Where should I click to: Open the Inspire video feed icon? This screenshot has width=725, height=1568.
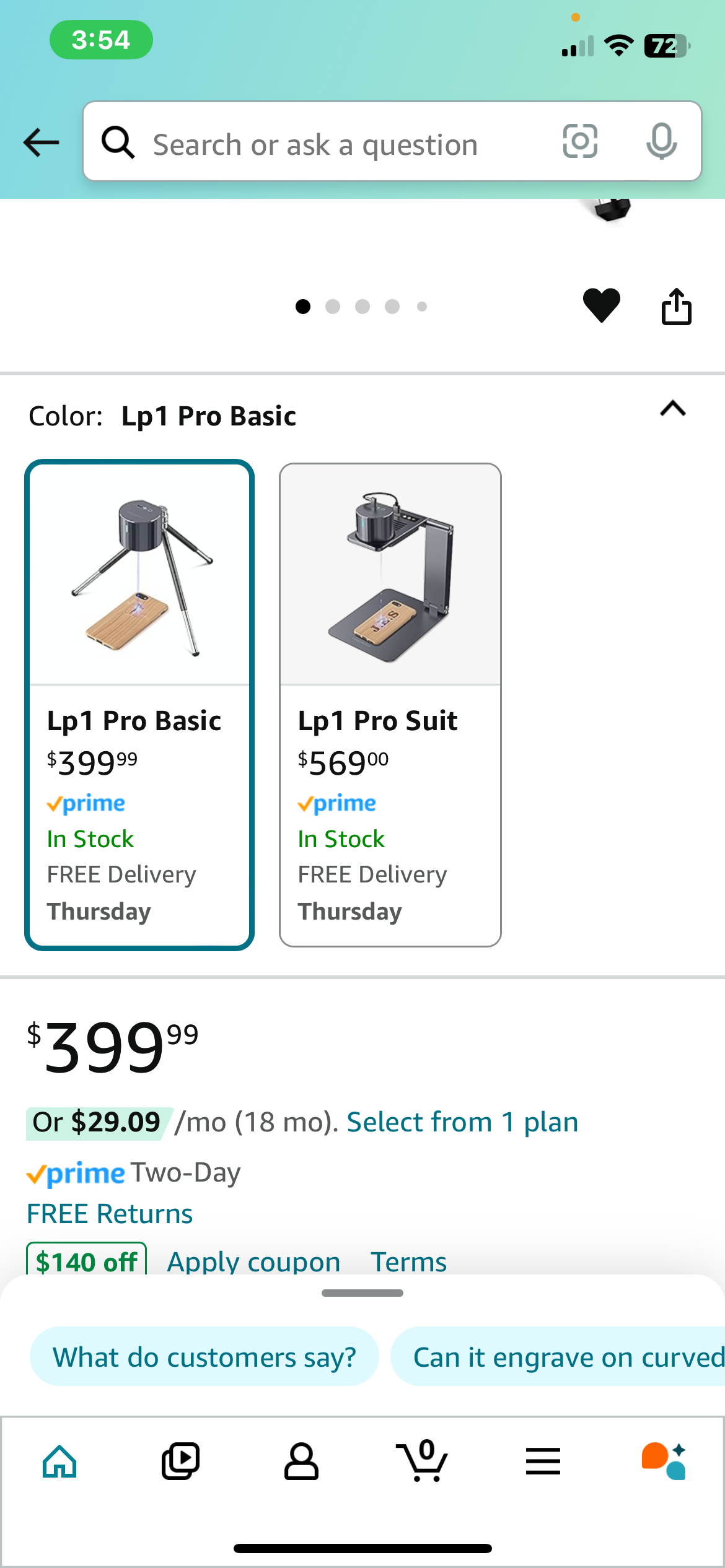(180, 1461)
